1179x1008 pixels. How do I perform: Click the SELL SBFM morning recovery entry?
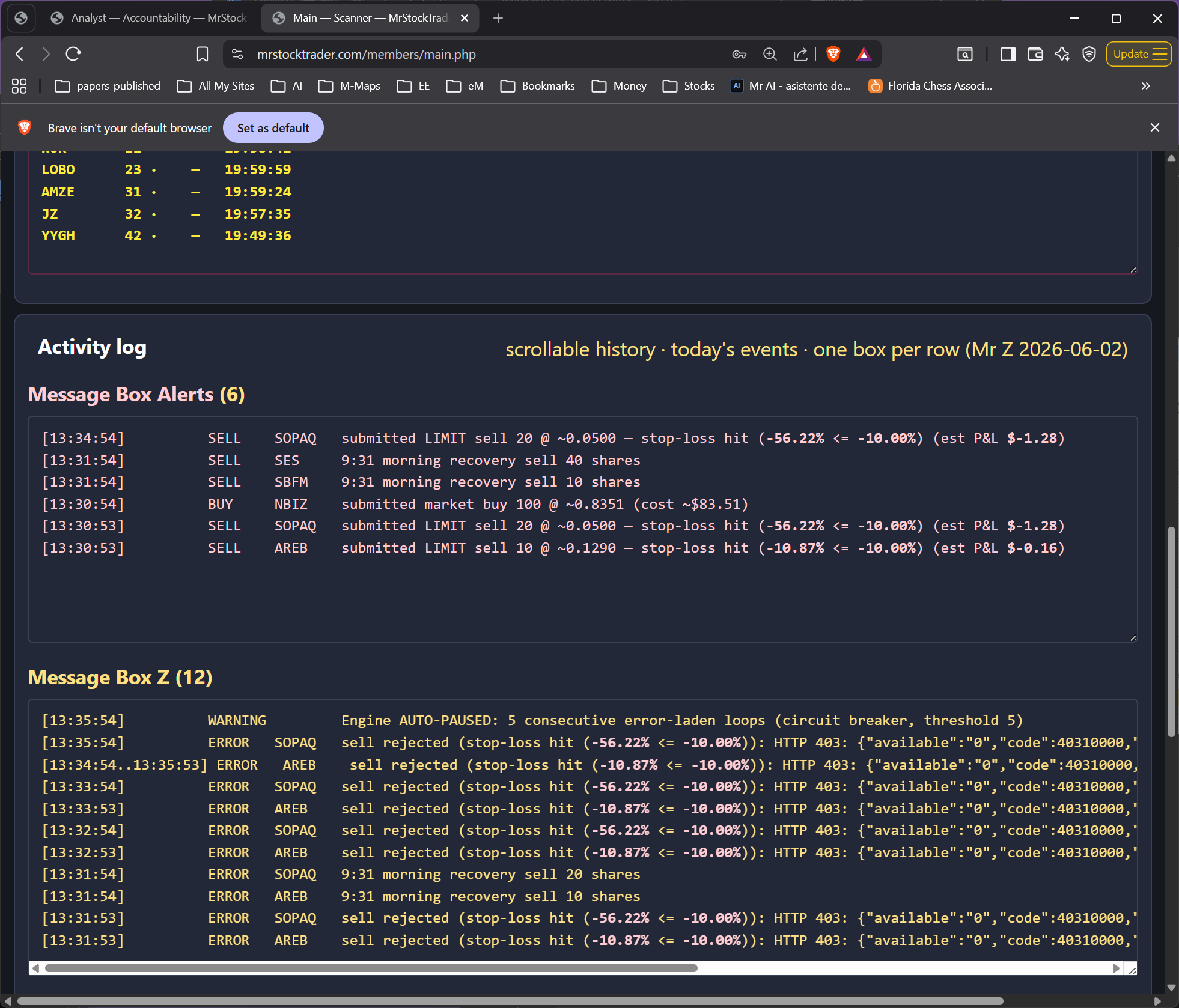[341, 482]
